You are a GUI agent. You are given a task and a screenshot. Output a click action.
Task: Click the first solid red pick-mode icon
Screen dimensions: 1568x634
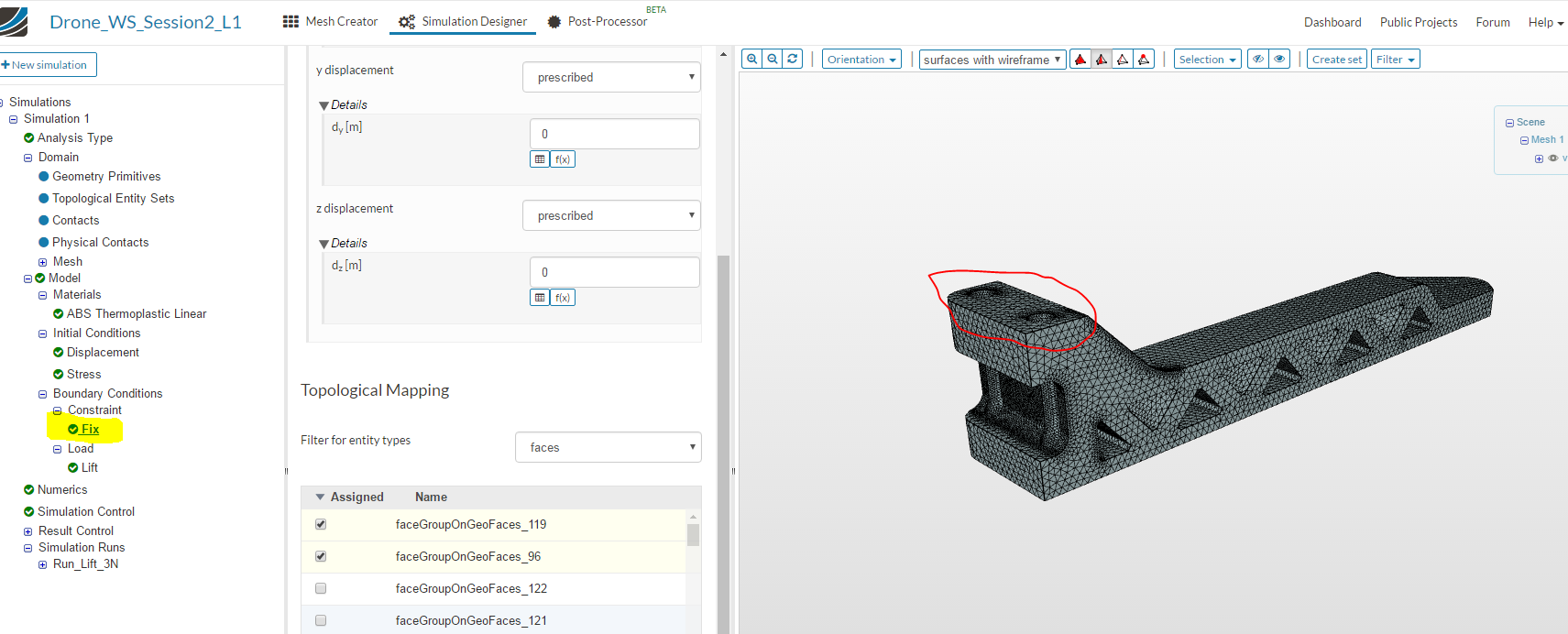click(1080, 60)
